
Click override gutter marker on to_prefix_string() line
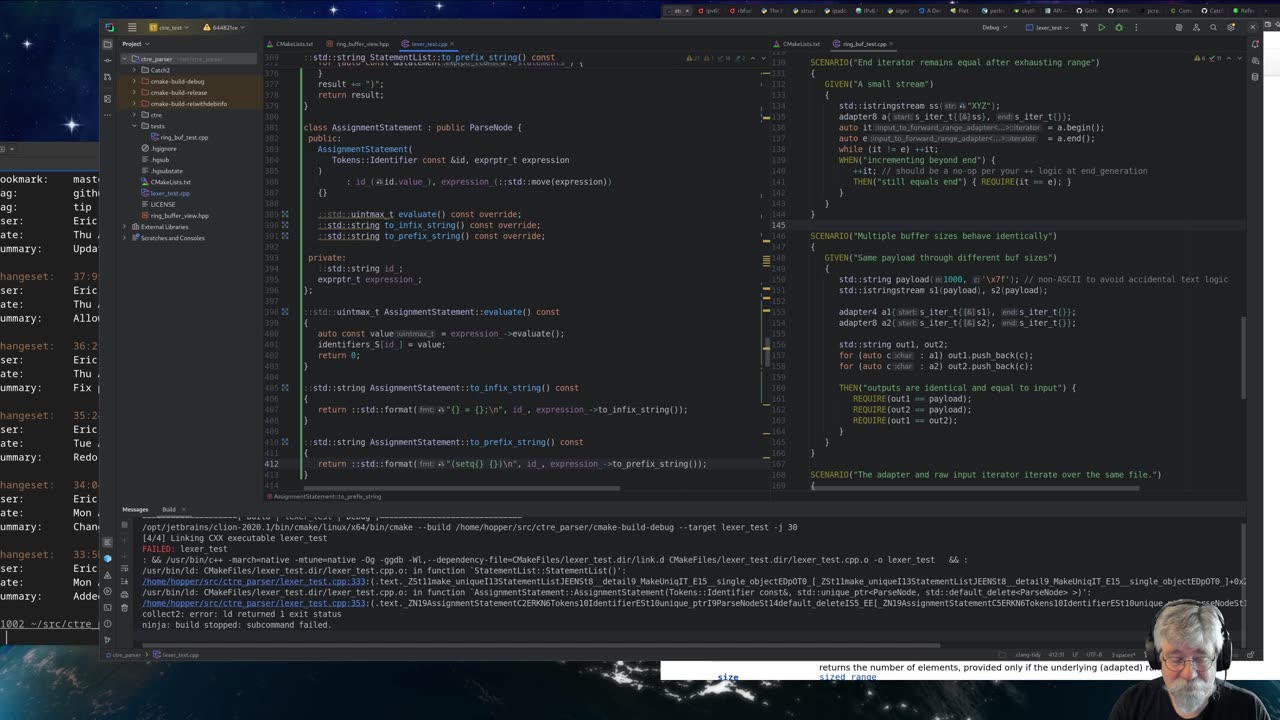pos(285,236)
